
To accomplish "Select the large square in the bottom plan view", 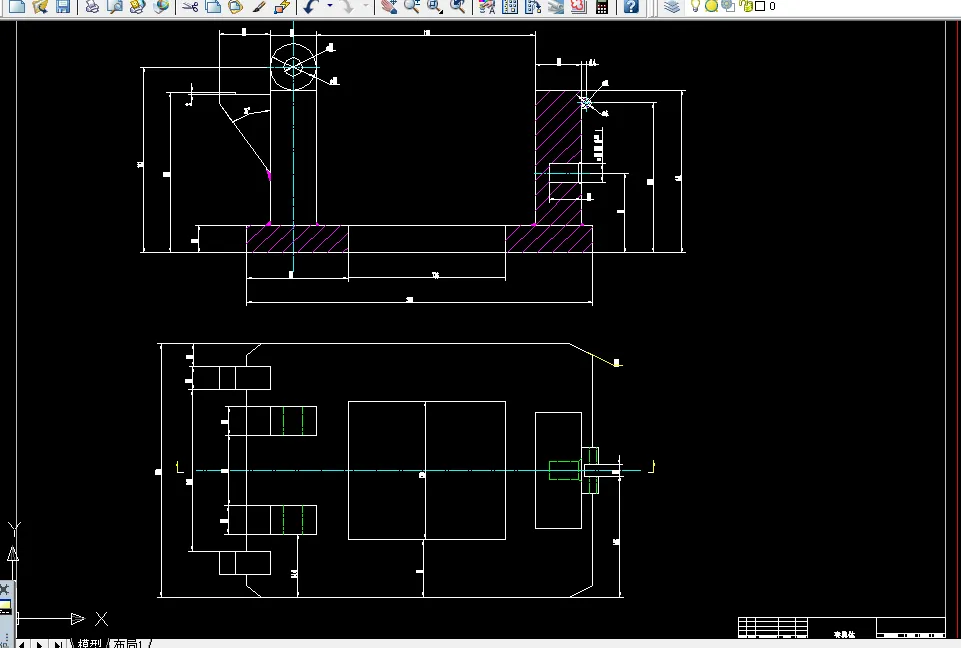I will [427, 470].
